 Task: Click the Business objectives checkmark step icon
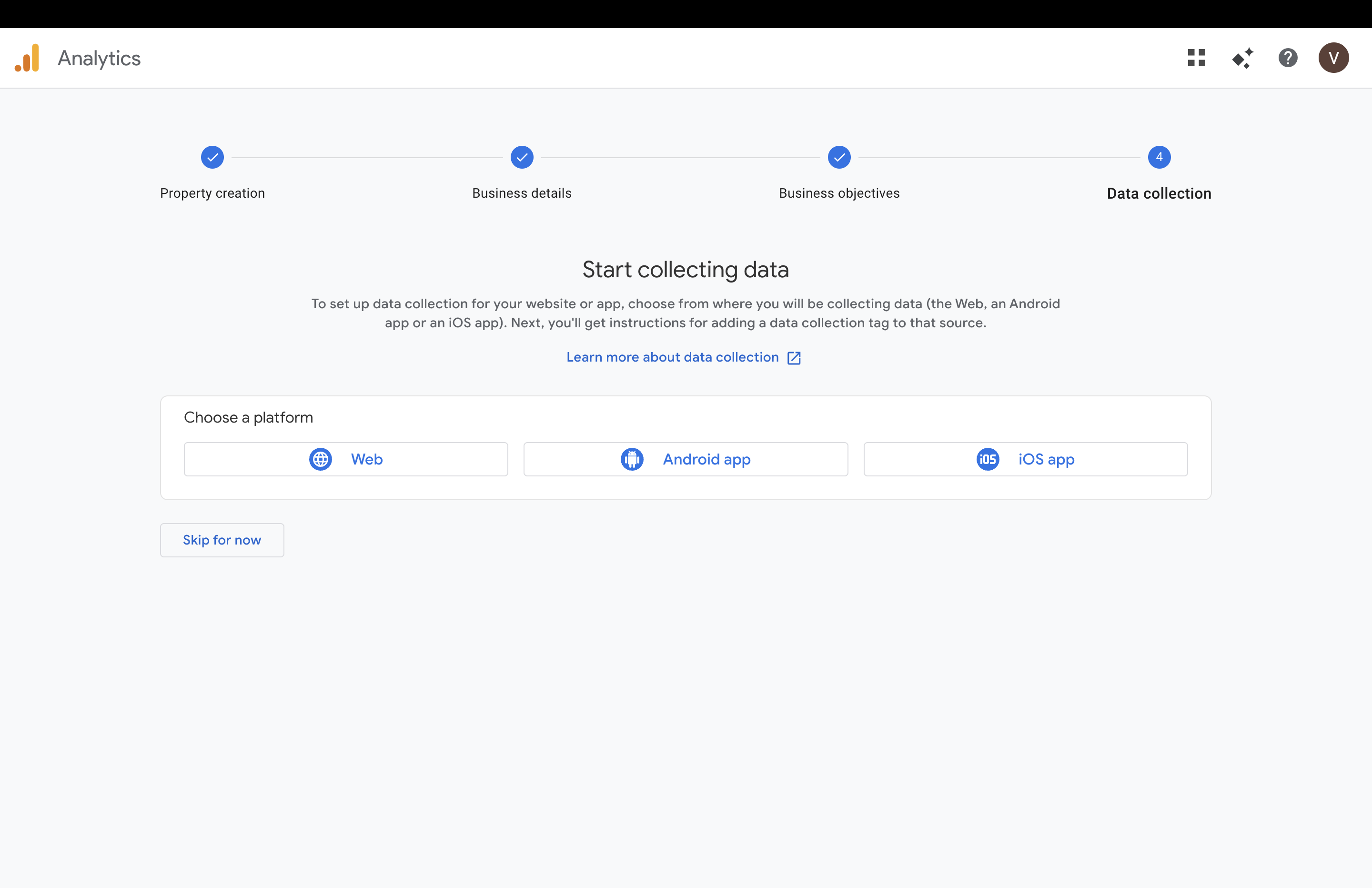(839, 157)
